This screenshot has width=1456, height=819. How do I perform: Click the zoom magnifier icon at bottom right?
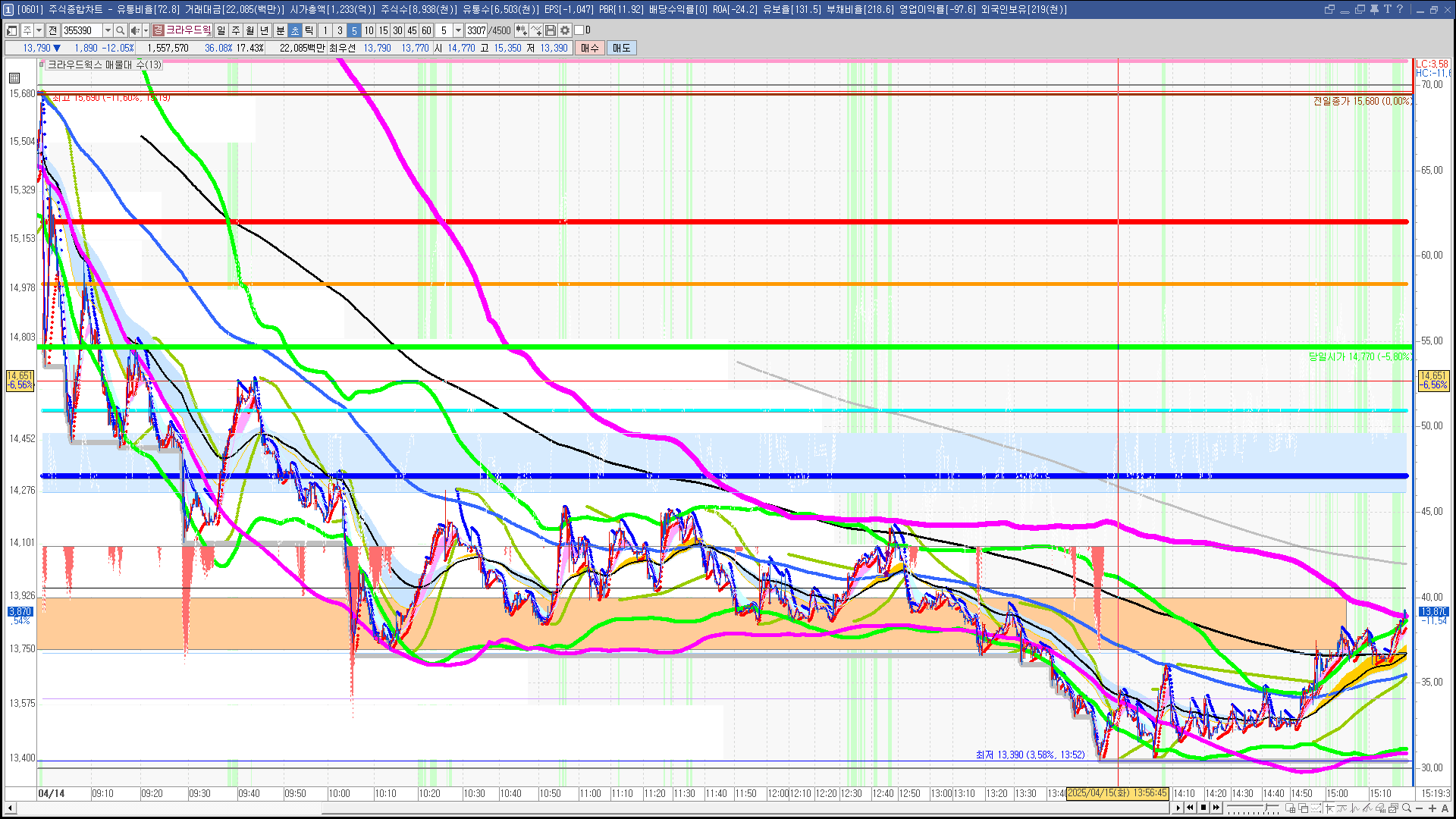[x=1407, y=808]
